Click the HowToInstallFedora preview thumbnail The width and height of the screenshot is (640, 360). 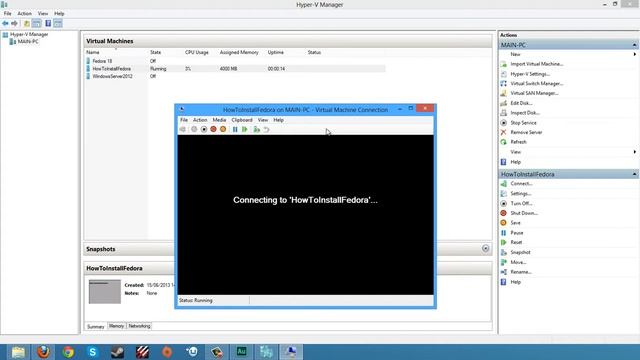click(x=105, y=291)
